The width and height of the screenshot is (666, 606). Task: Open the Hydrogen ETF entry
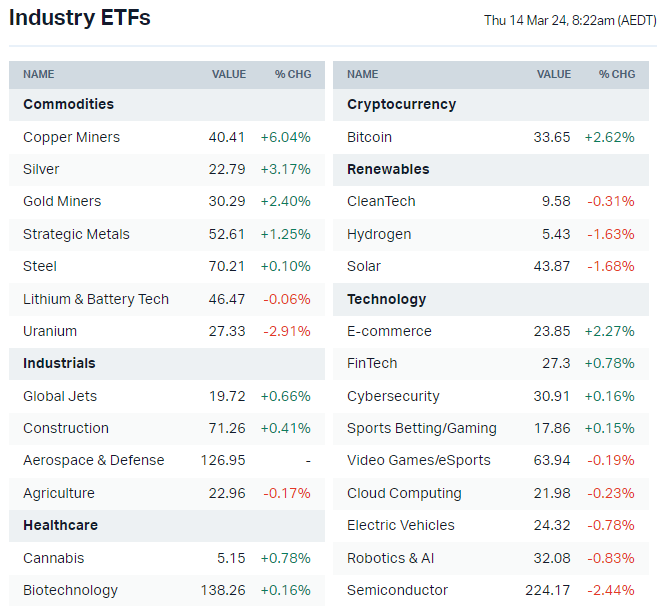(x=378, y=234)
